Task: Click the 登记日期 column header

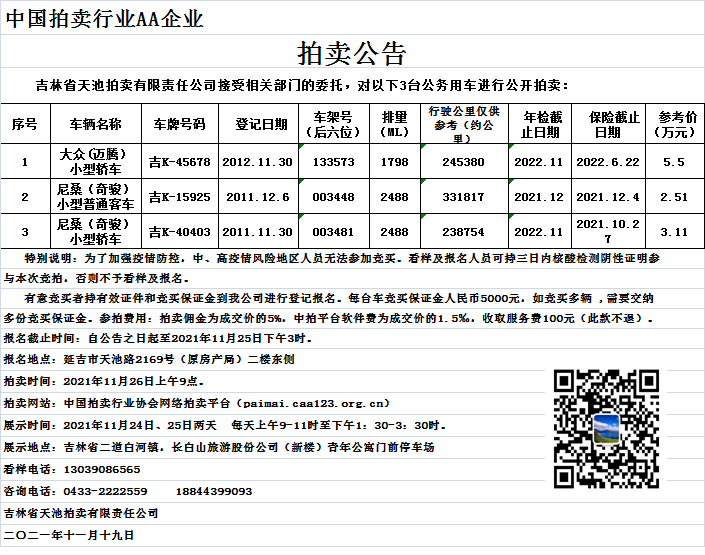Action: (259, 124)
